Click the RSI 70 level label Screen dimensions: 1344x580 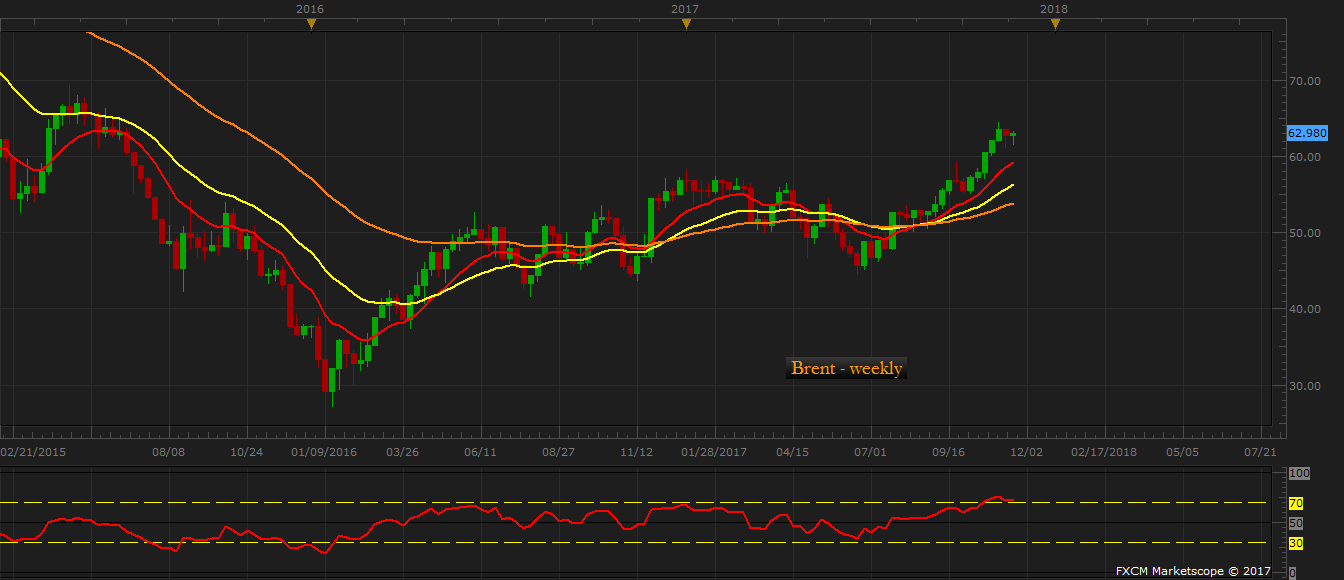pos(1295,503)
